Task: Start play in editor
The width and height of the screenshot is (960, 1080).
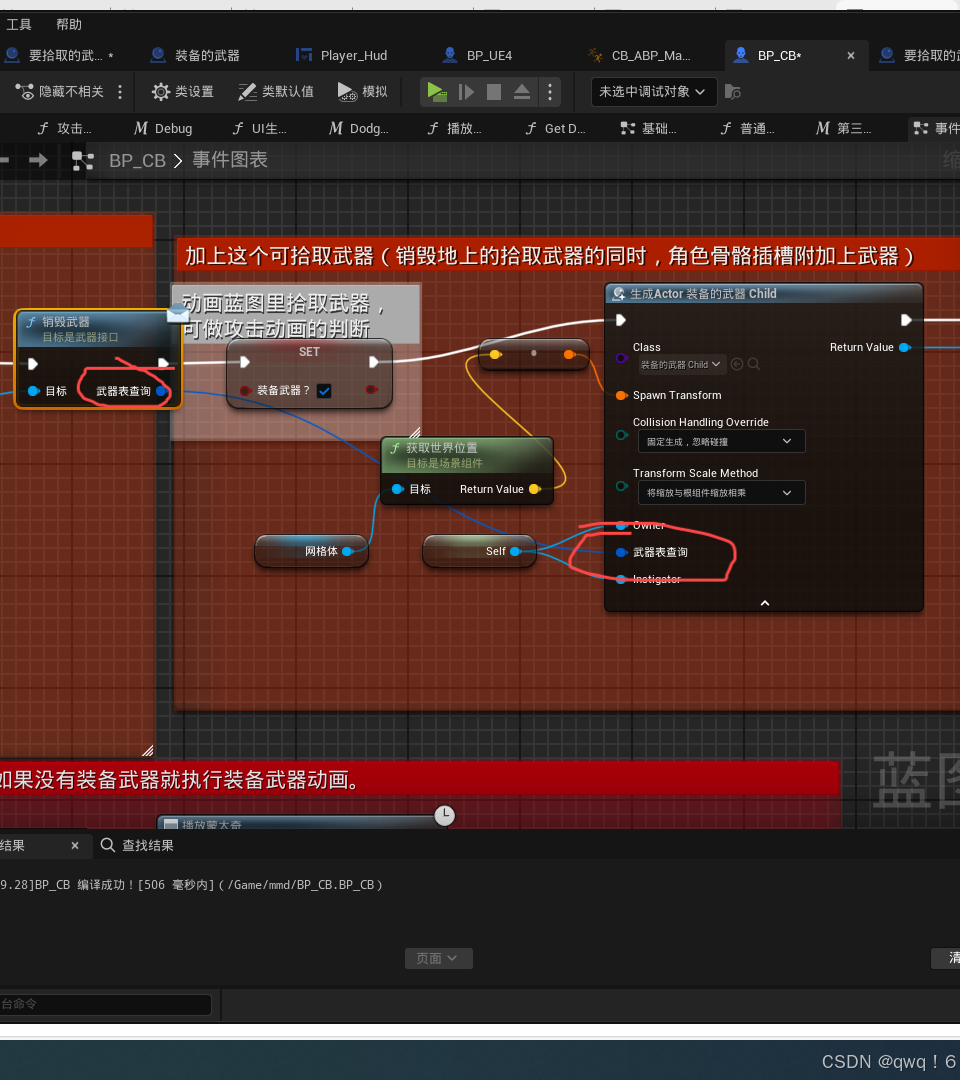Action: 437,92
